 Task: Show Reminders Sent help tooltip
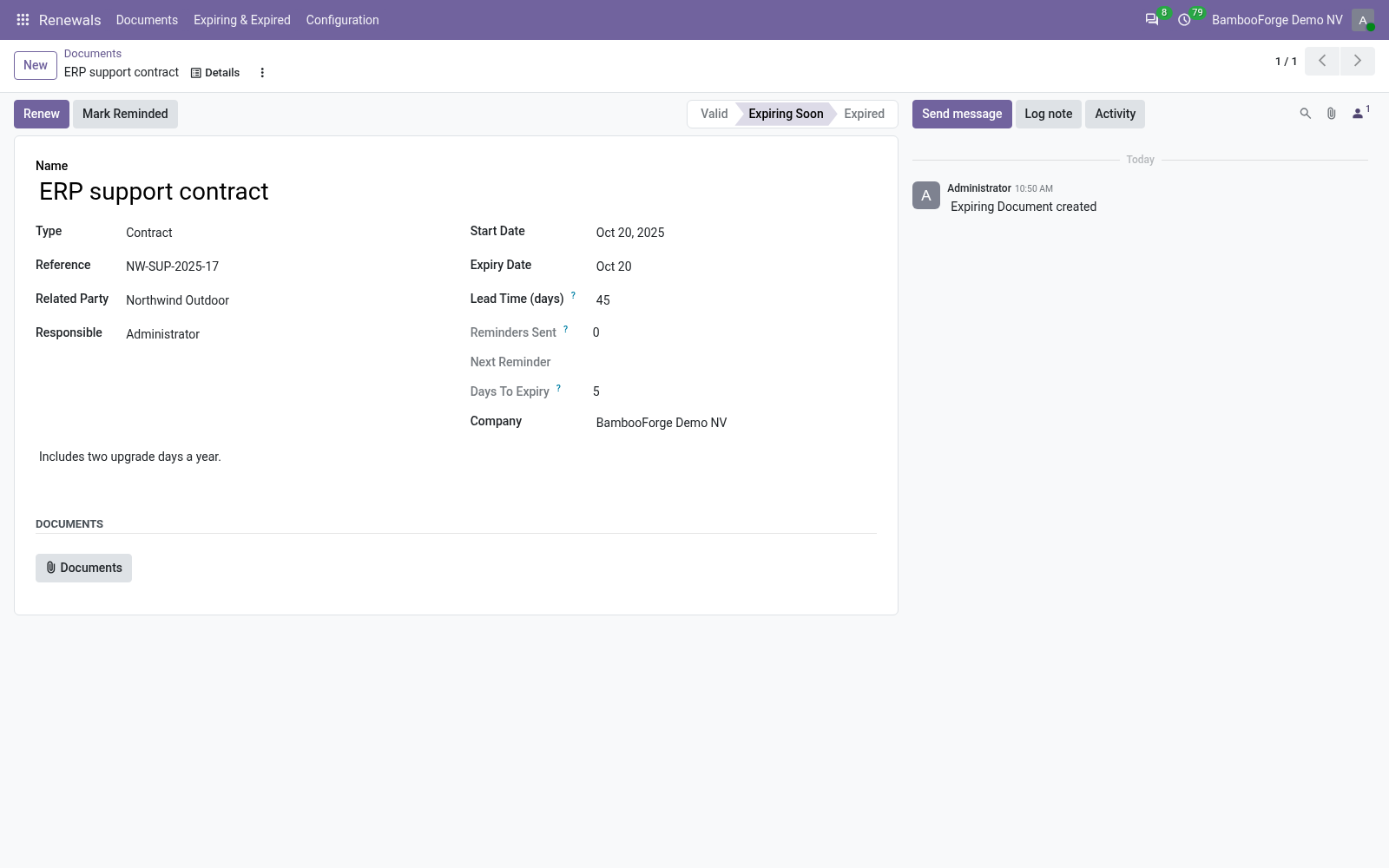(566, 330)
